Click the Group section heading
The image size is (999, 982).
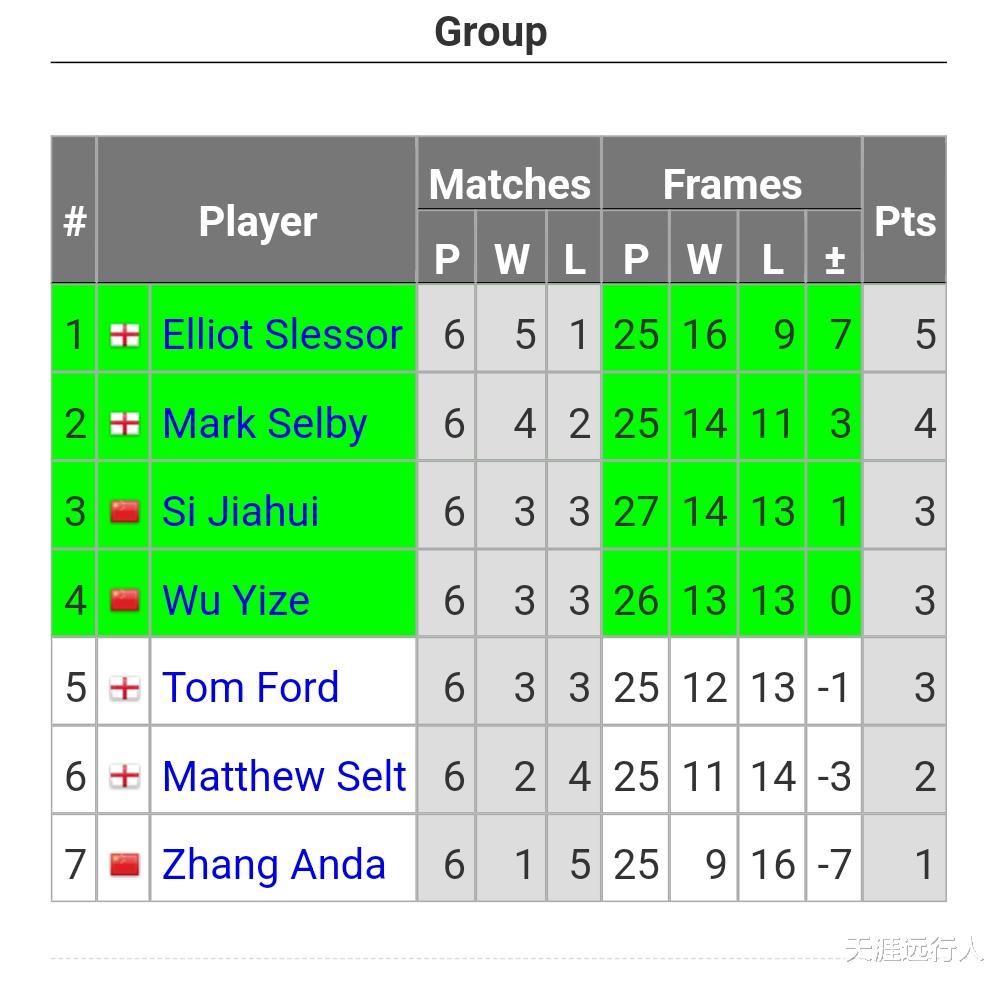(490, 32)
